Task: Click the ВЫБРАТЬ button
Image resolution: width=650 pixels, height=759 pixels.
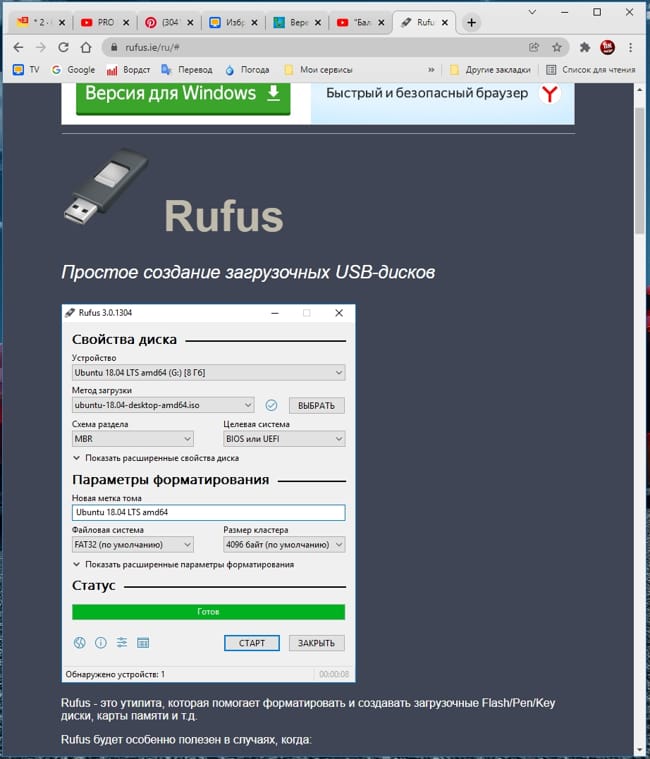Action: click(317, 406)
